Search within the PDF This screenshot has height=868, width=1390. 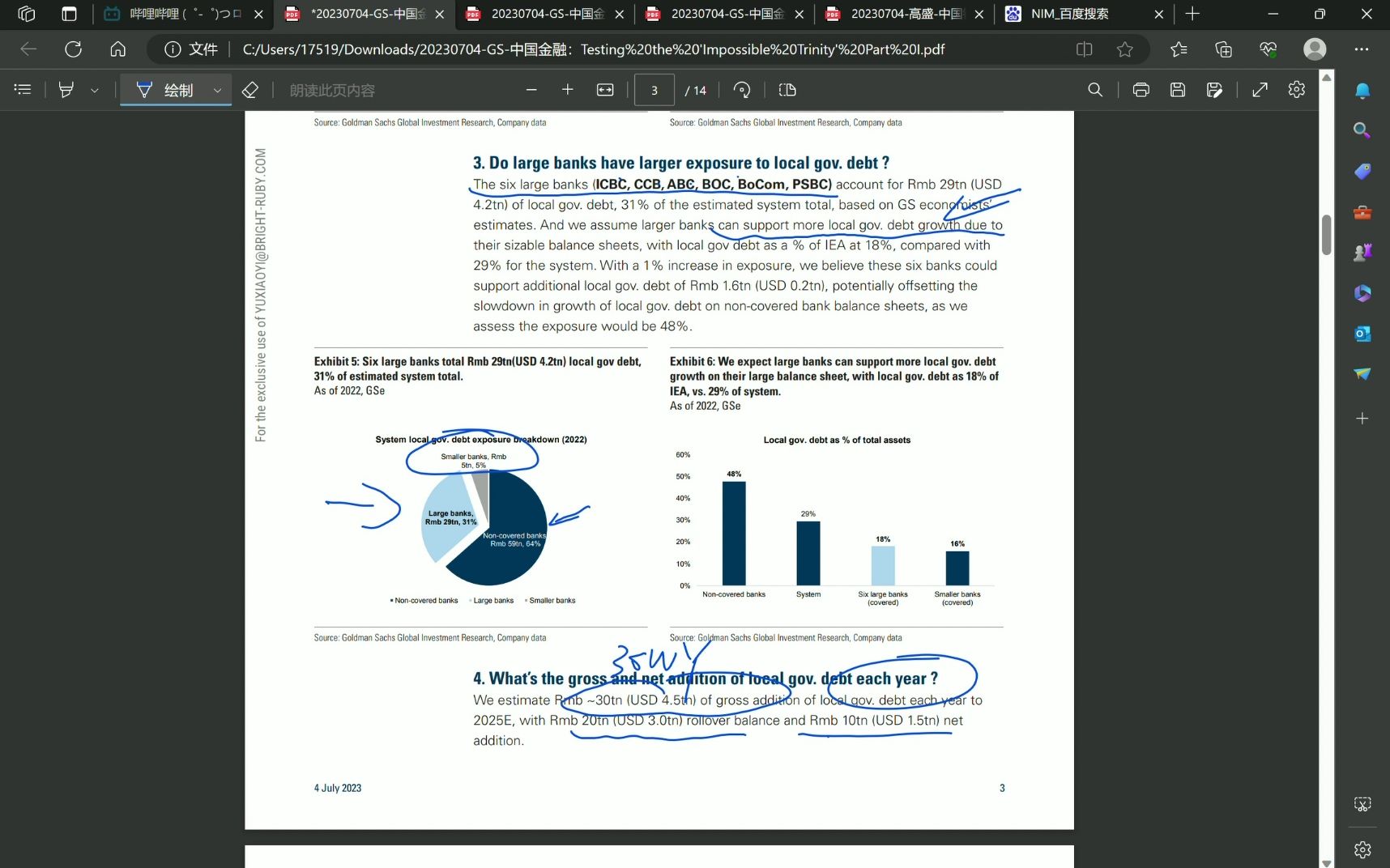pyautogui.click(x=1095, y=90)
